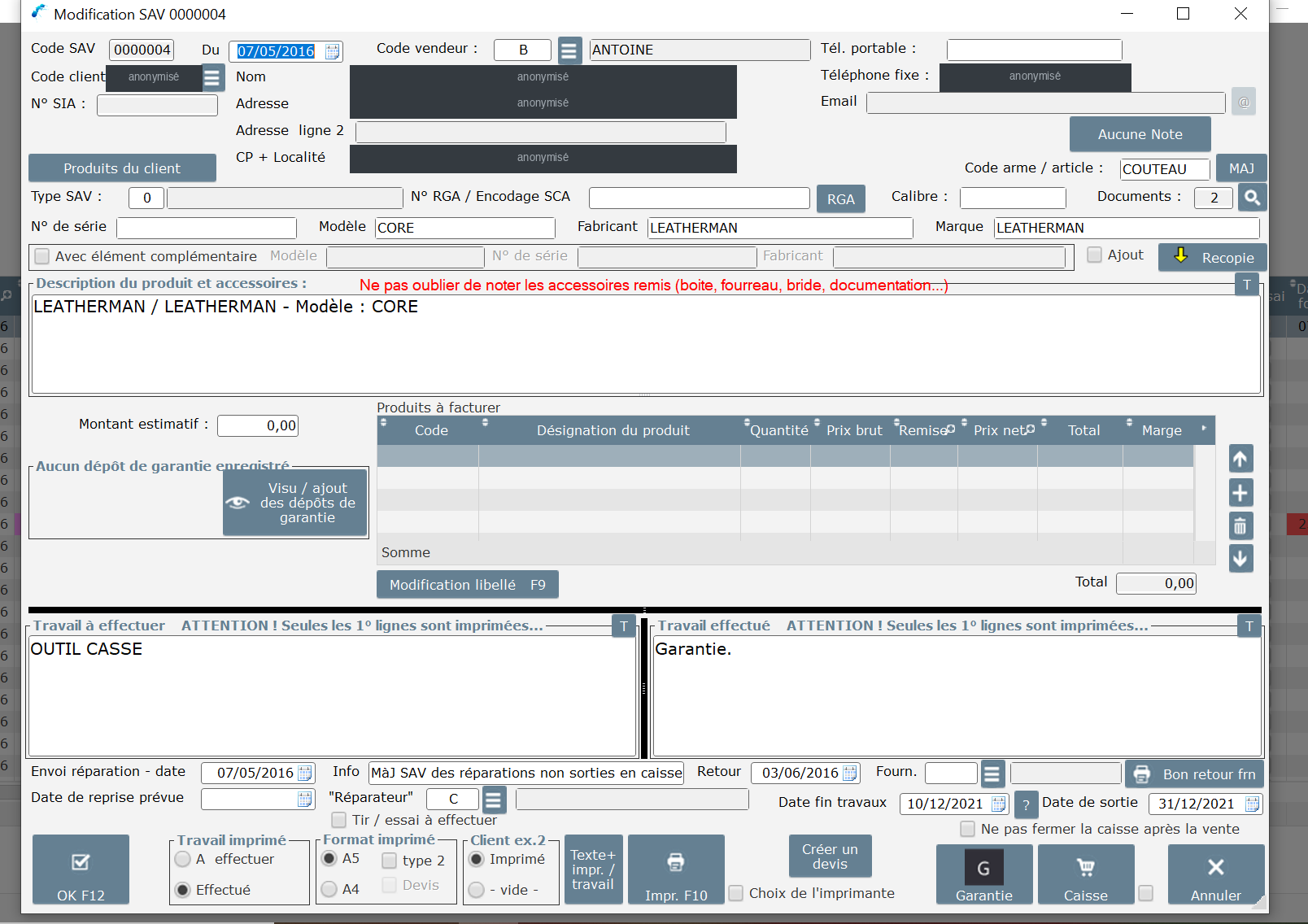Check Tir / essai à effectuer

[x=339, y=820]
